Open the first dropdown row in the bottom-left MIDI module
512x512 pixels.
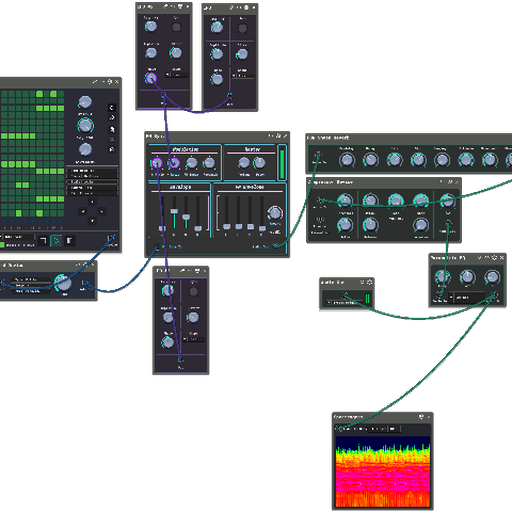tap(31, 279)
